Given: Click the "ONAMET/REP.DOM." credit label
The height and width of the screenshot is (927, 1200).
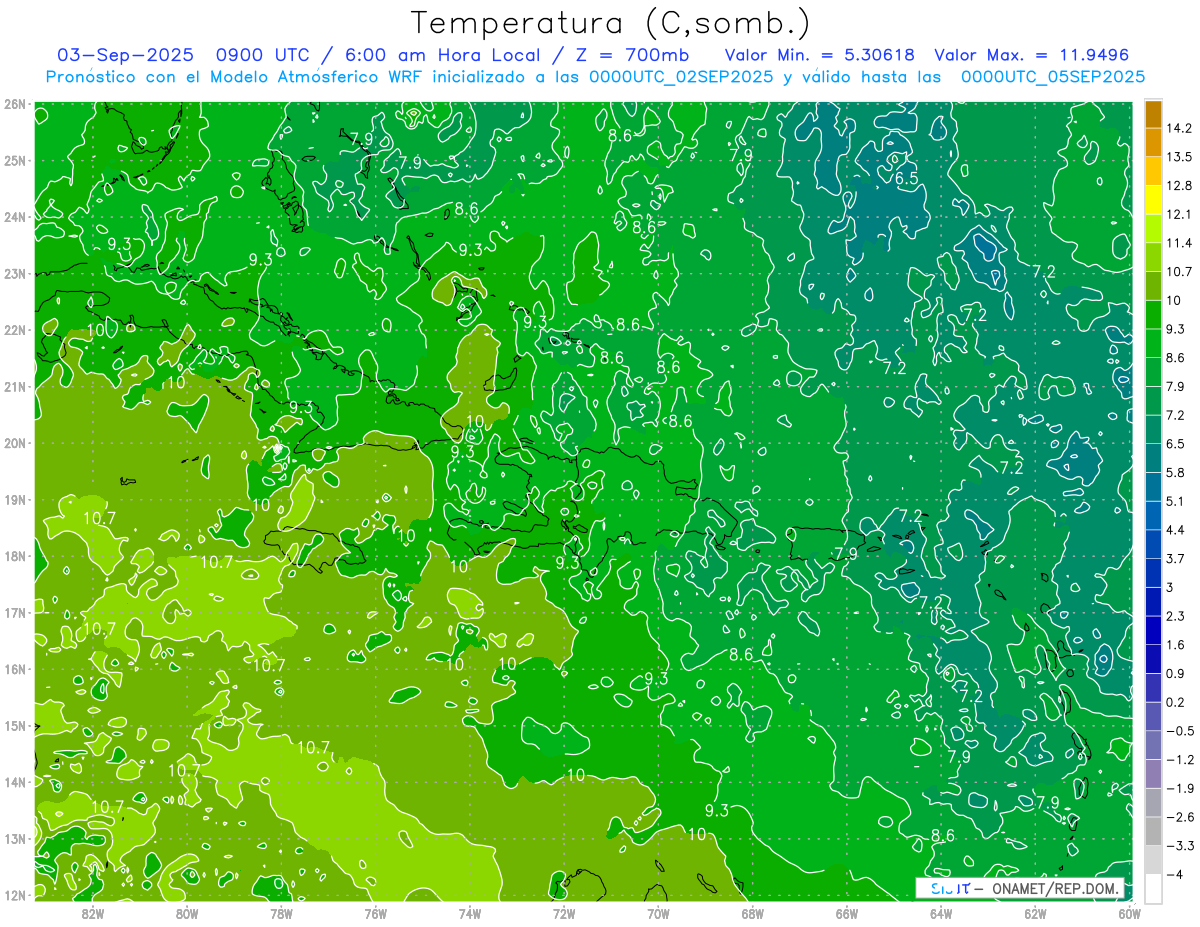Looking at the screenshot, I should (x=1057, y=889).
